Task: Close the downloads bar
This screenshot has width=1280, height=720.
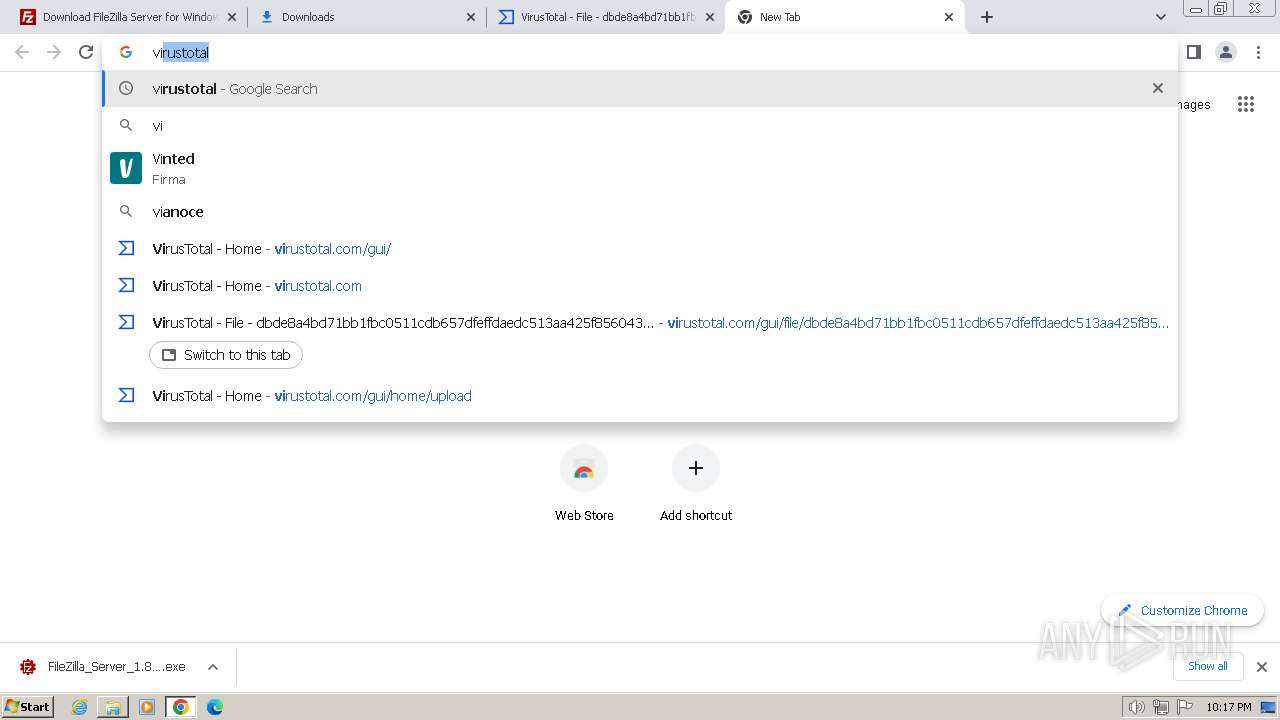Action: [x=1262, y=667]
